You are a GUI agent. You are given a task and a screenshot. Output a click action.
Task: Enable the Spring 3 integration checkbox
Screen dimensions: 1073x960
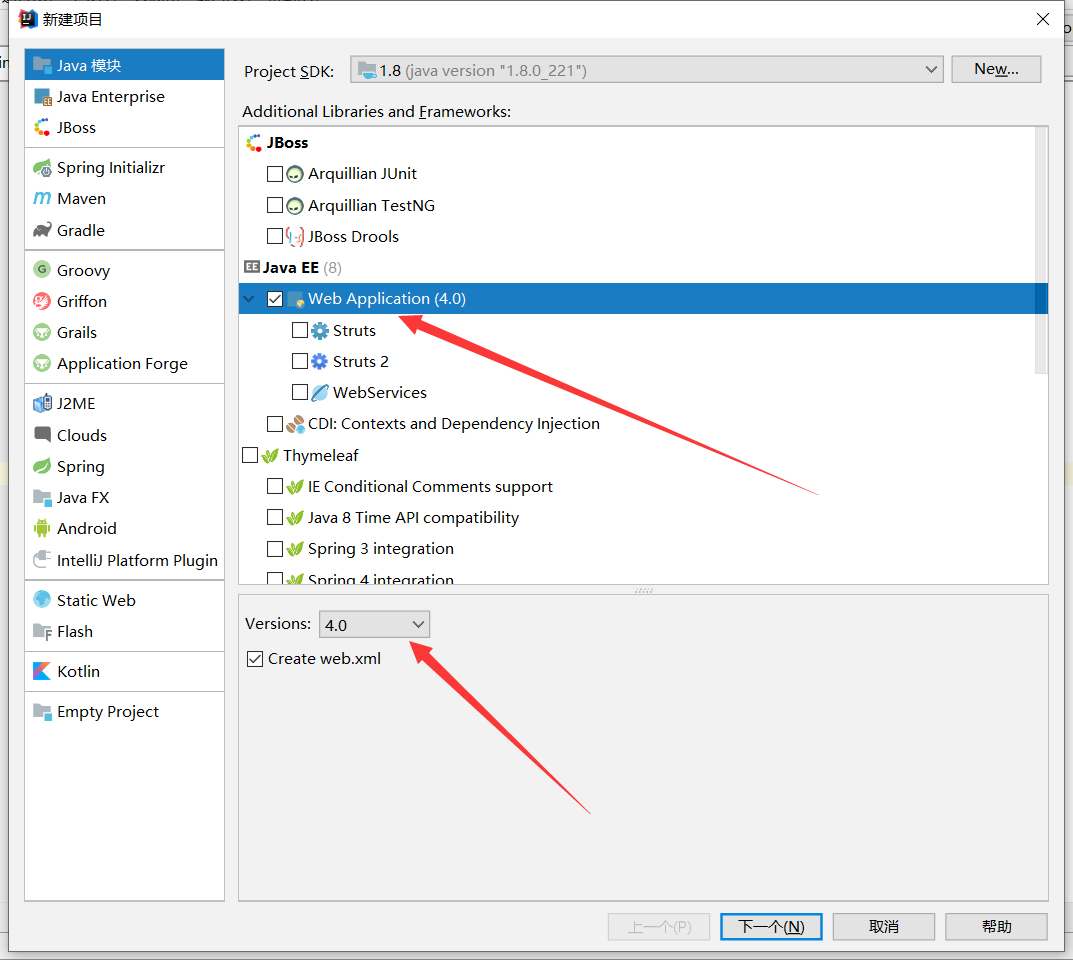[275, 548]
